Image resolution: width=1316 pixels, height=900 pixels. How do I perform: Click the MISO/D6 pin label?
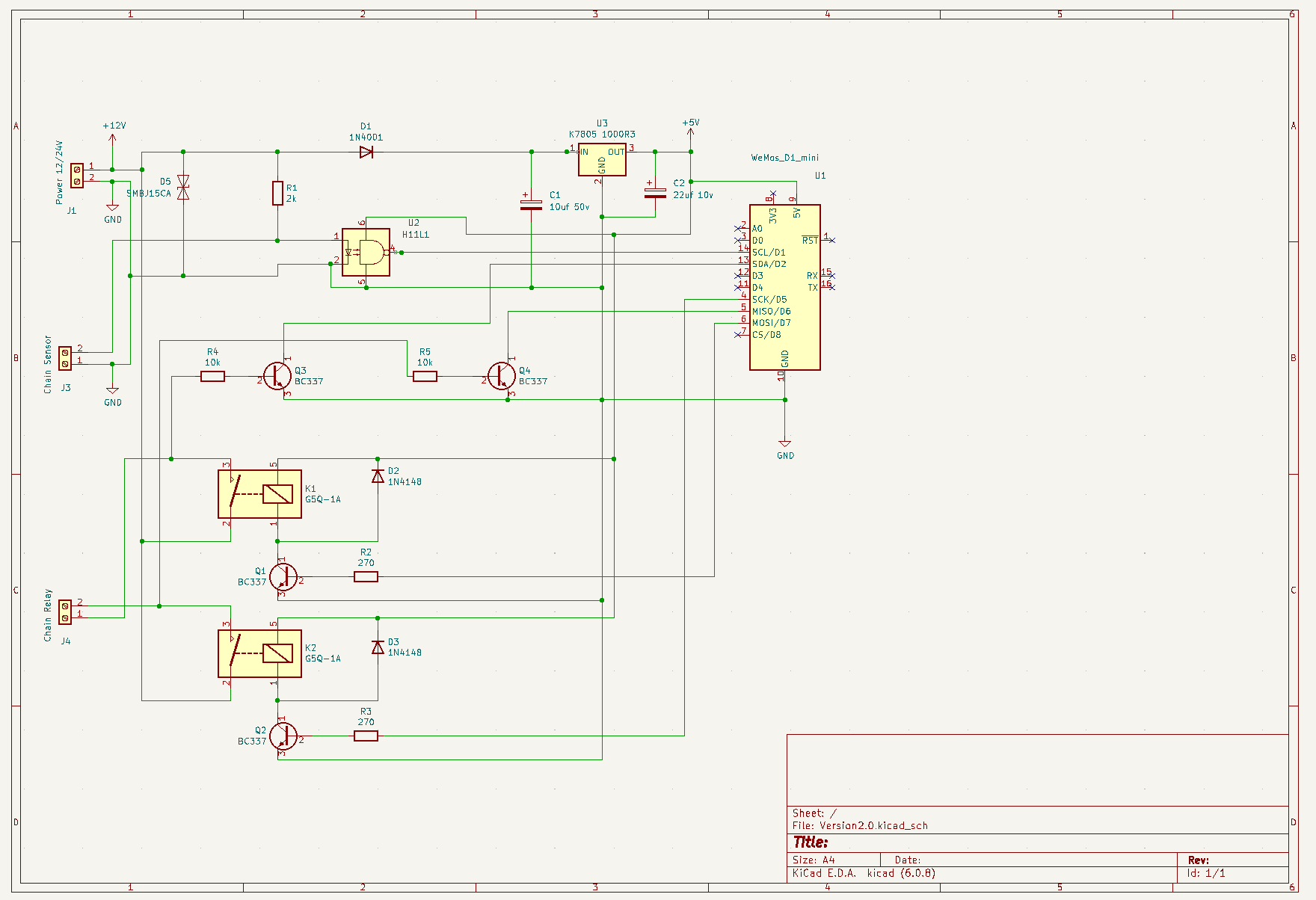coord(771,311)
